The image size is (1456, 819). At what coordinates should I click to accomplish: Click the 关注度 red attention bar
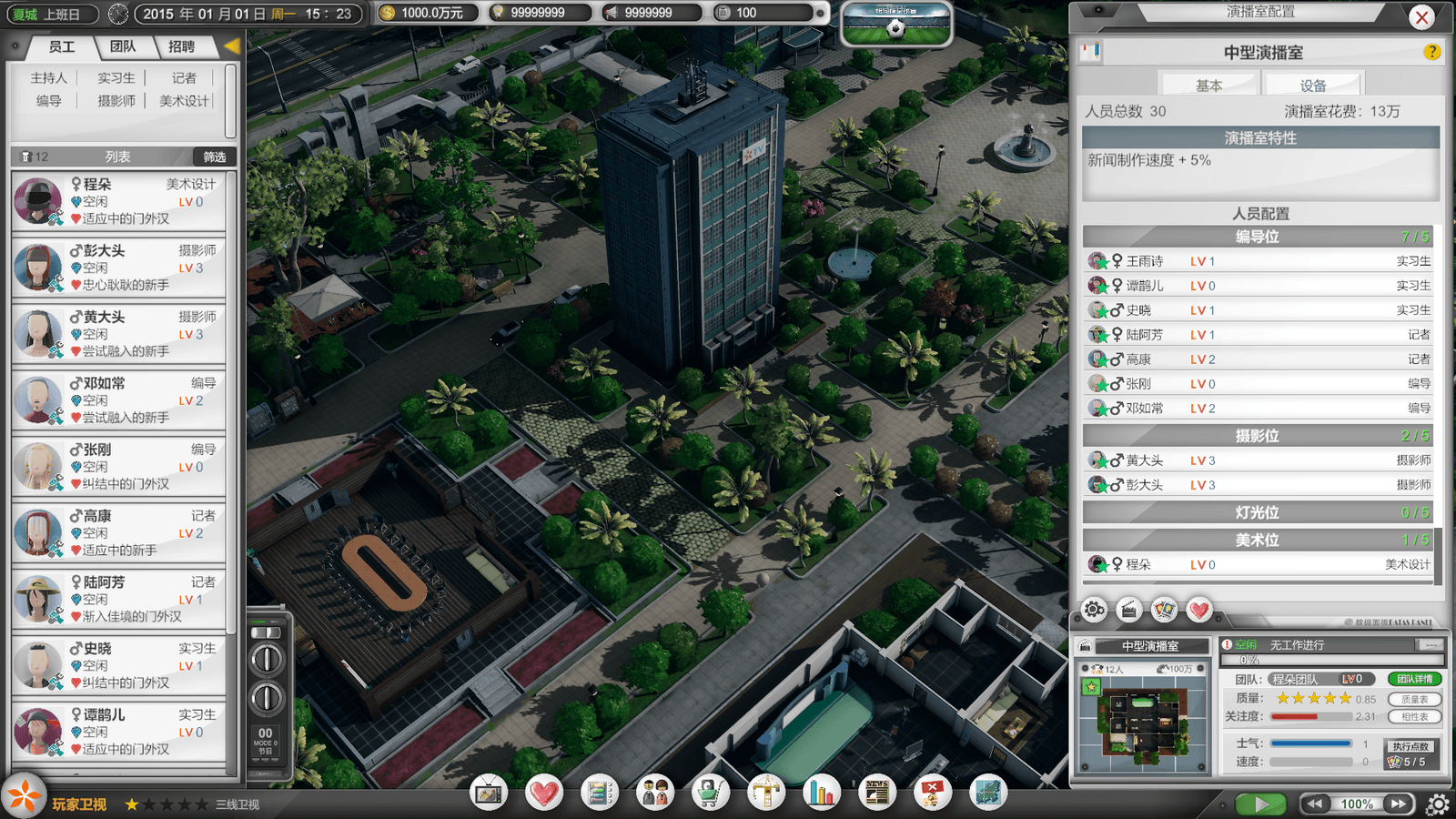click(1311, 716)
